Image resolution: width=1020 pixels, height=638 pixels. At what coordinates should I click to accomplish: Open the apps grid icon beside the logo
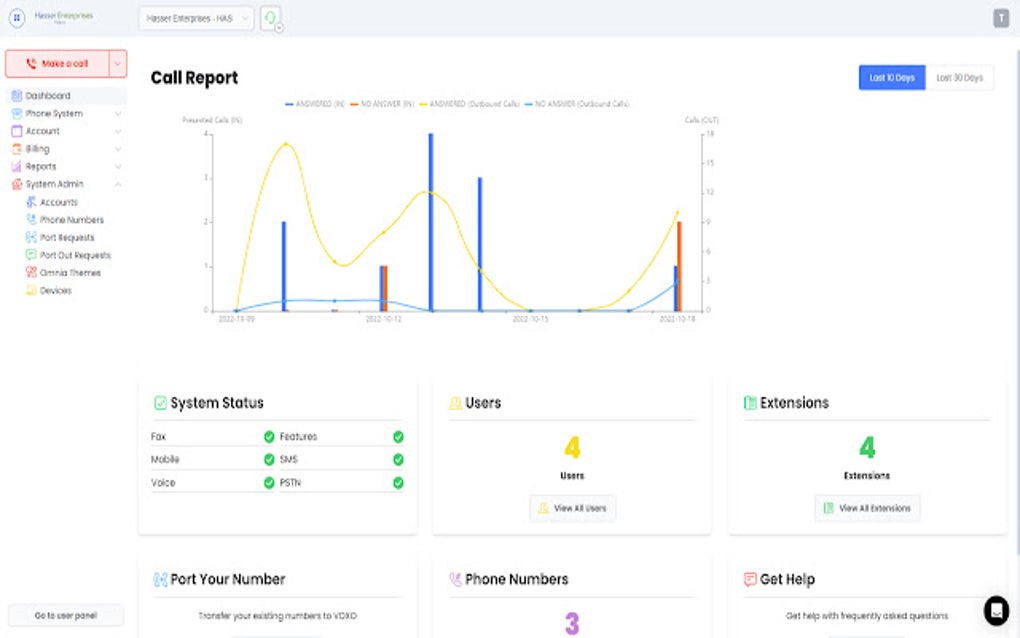[x=17, y=18]
